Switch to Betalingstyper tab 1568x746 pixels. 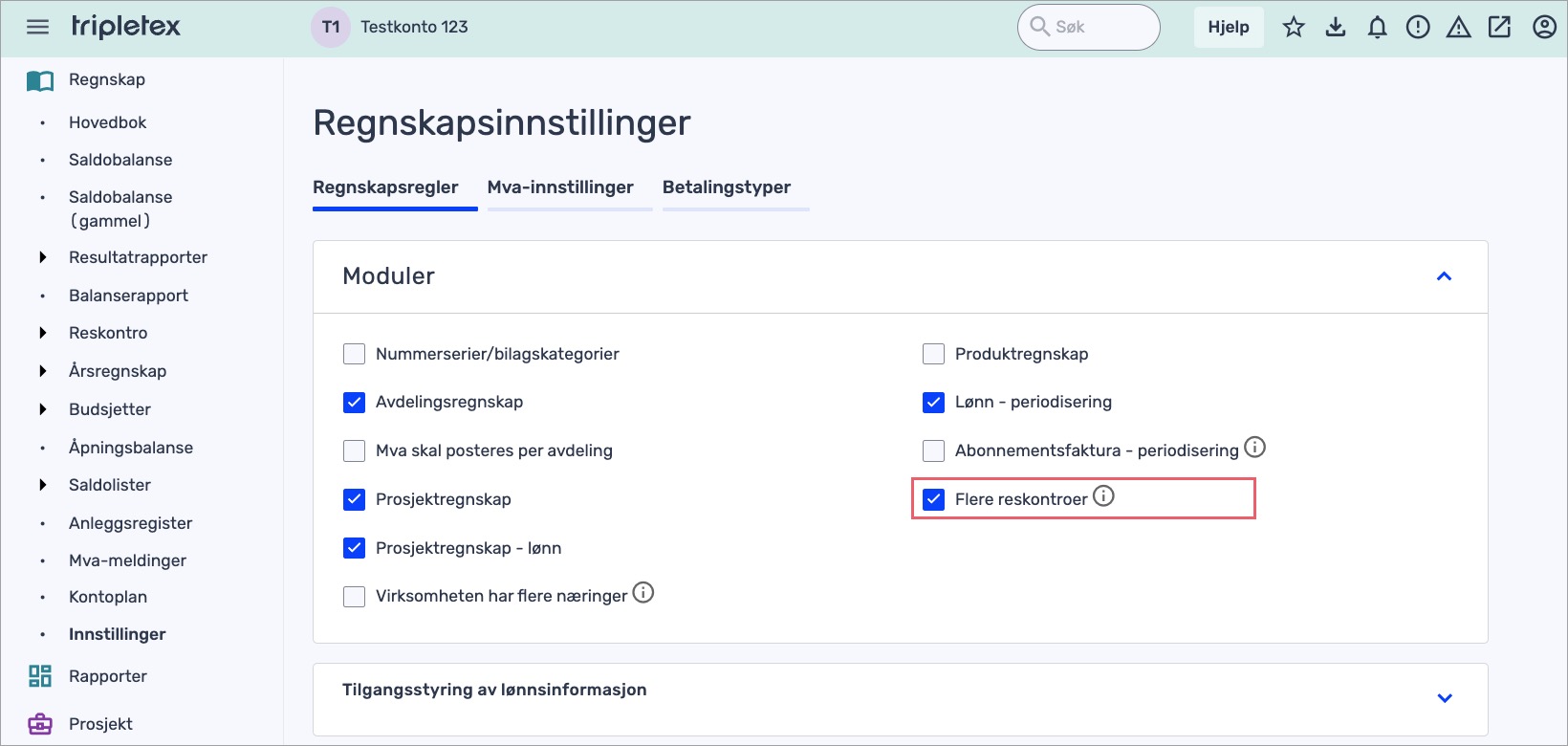727,187
